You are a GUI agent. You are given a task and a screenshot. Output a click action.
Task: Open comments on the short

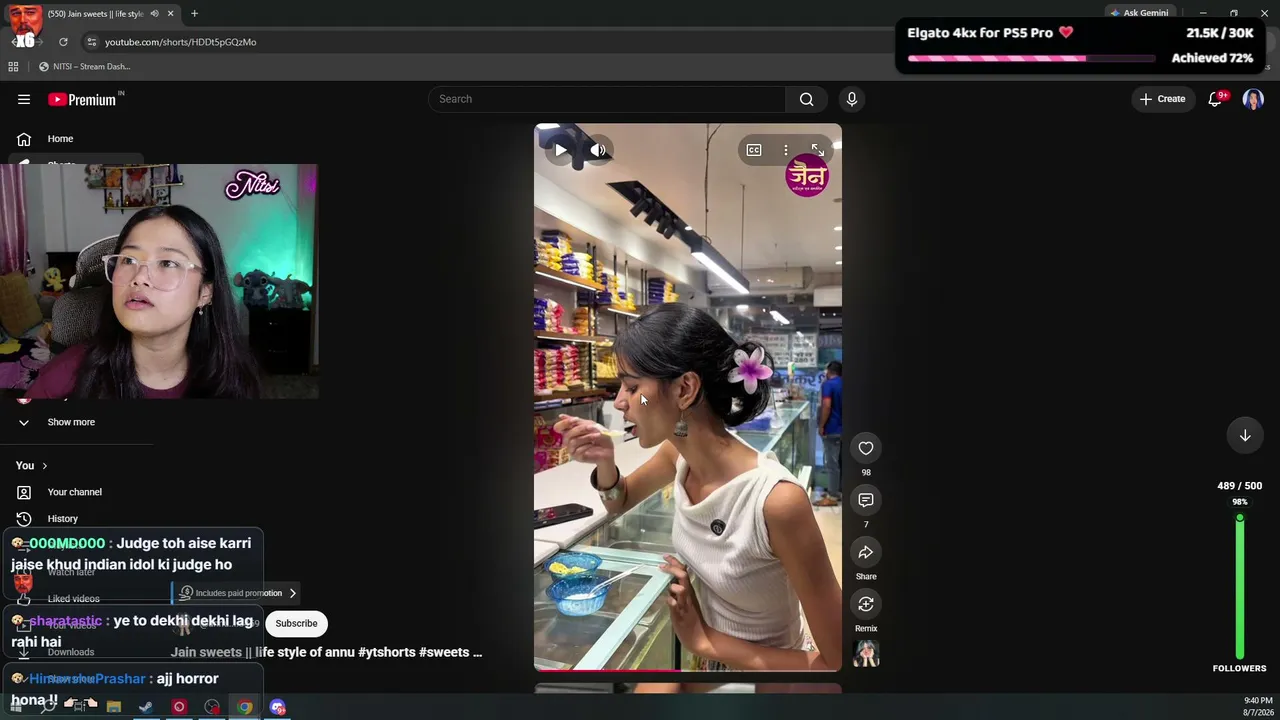(866, 500)
